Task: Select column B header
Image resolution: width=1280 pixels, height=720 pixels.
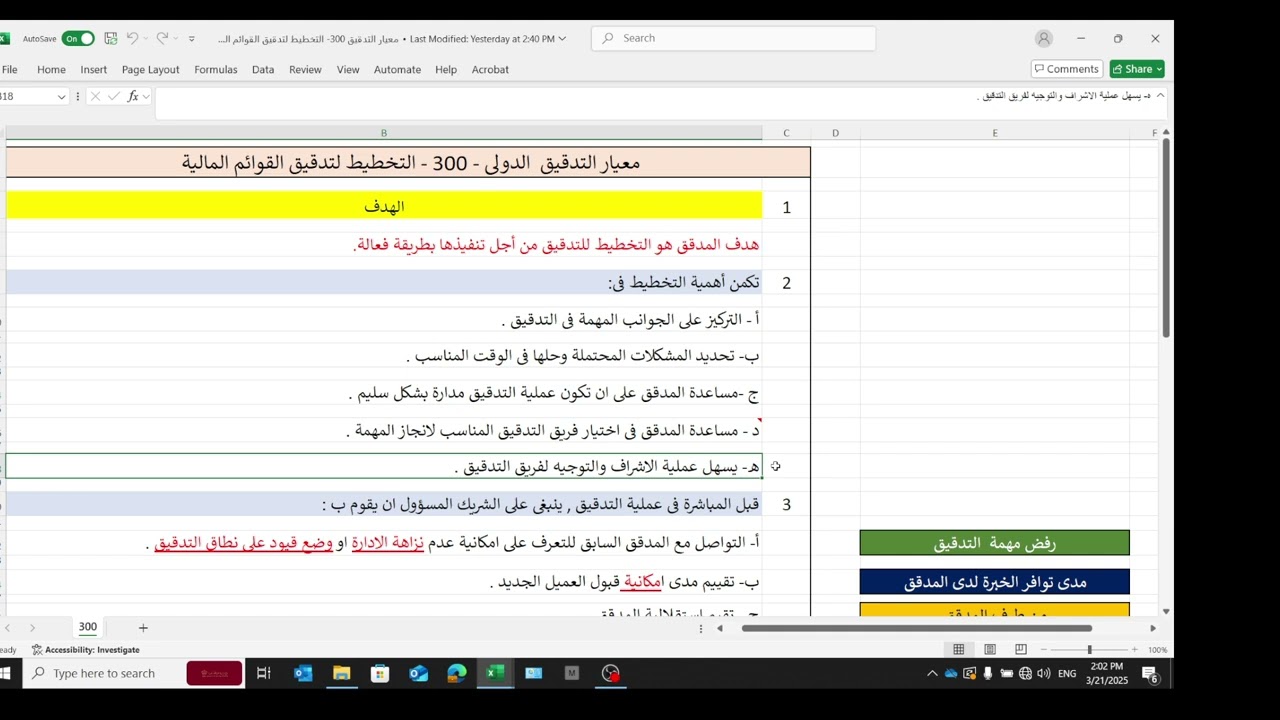Action: 383,133
